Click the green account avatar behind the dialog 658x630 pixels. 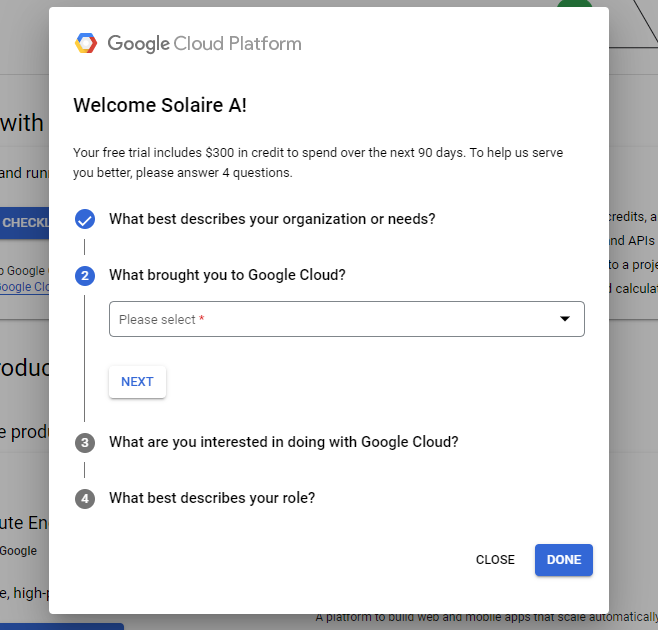point(575,4)
